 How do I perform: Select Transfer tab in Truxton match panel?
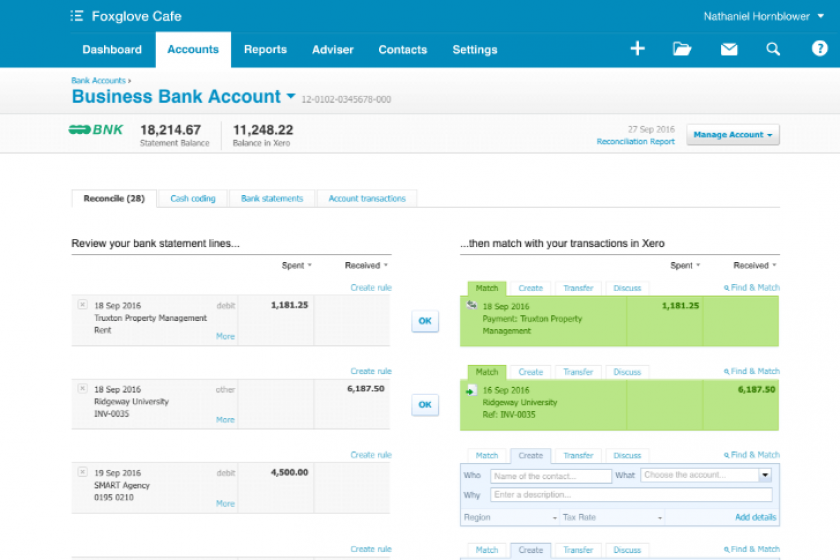point(578,288)
